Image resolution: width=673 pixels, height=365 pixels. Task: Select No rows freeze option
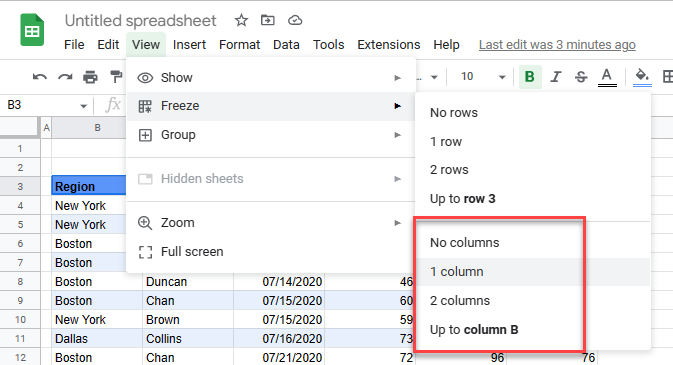pos(534,113)
